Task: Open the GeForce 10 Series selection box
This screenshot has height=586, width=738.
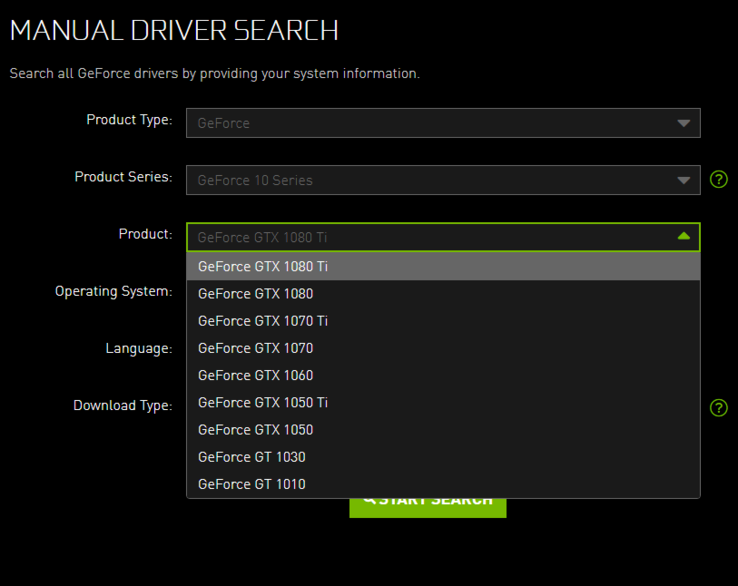Action: coord(430,180)
